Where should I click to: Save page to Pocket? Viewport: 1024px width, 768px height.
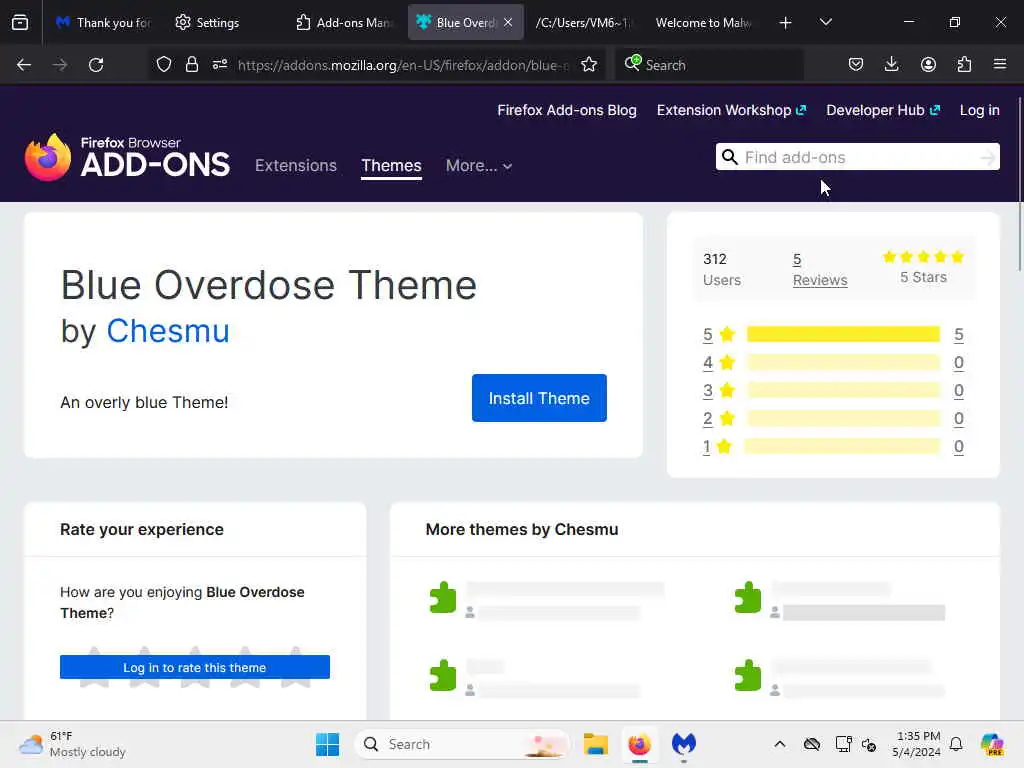point(856,65)
